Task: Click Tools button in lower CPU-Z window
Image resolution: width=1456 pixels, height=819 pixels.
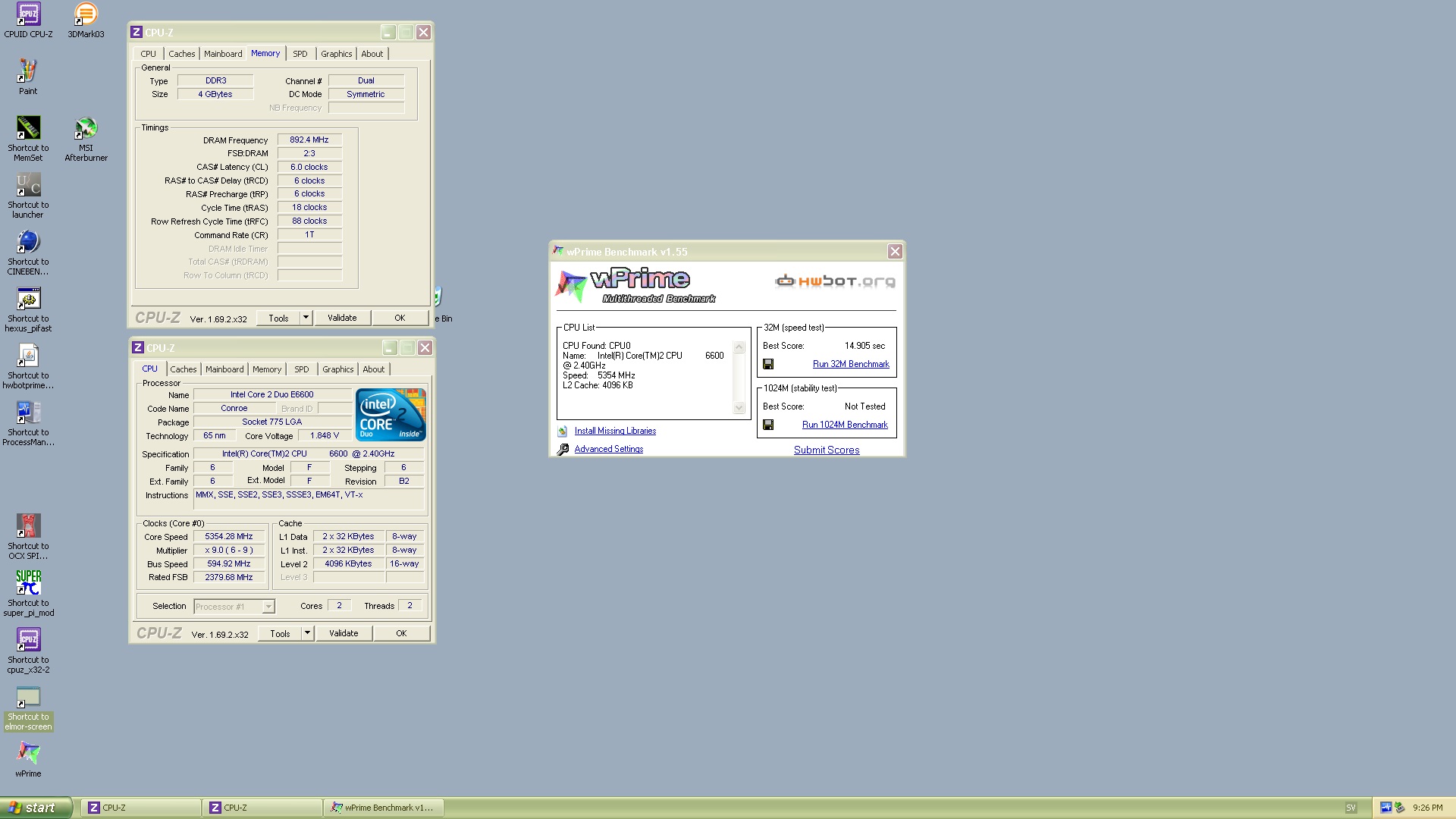Action: click(x=280, y=633)
